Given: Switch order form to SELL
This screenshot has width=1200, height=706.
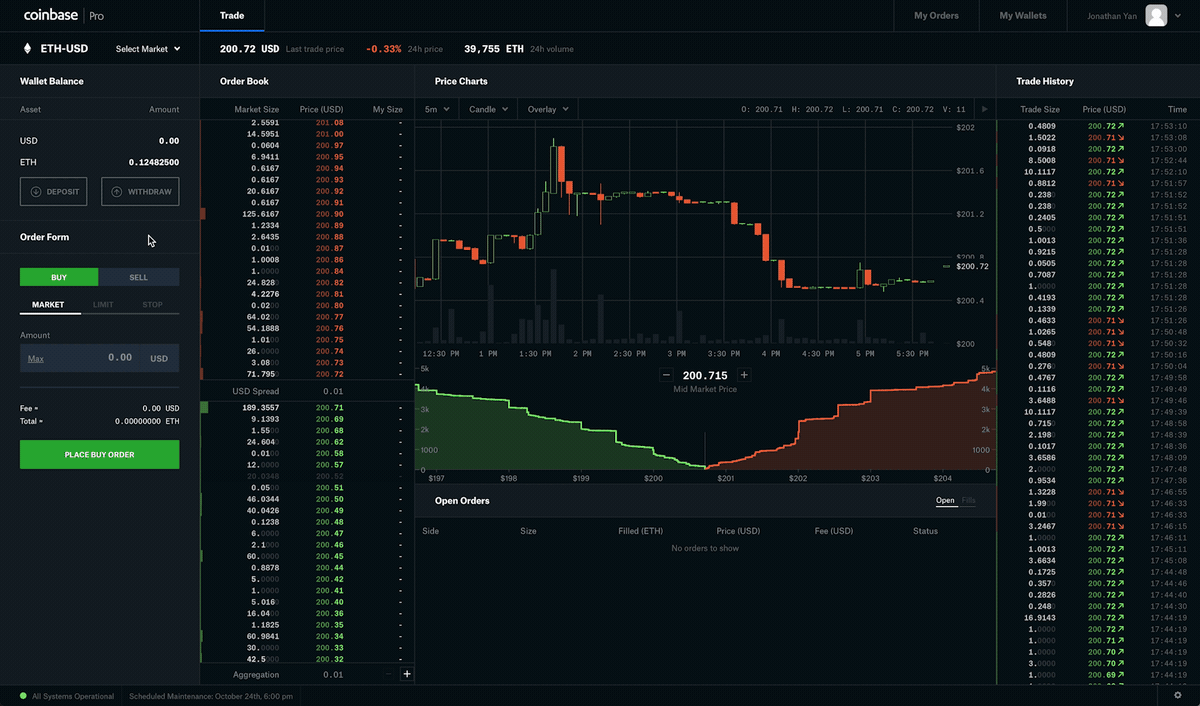Looking at the screenshot, I should pyautogui.click(x=138, y=277).
